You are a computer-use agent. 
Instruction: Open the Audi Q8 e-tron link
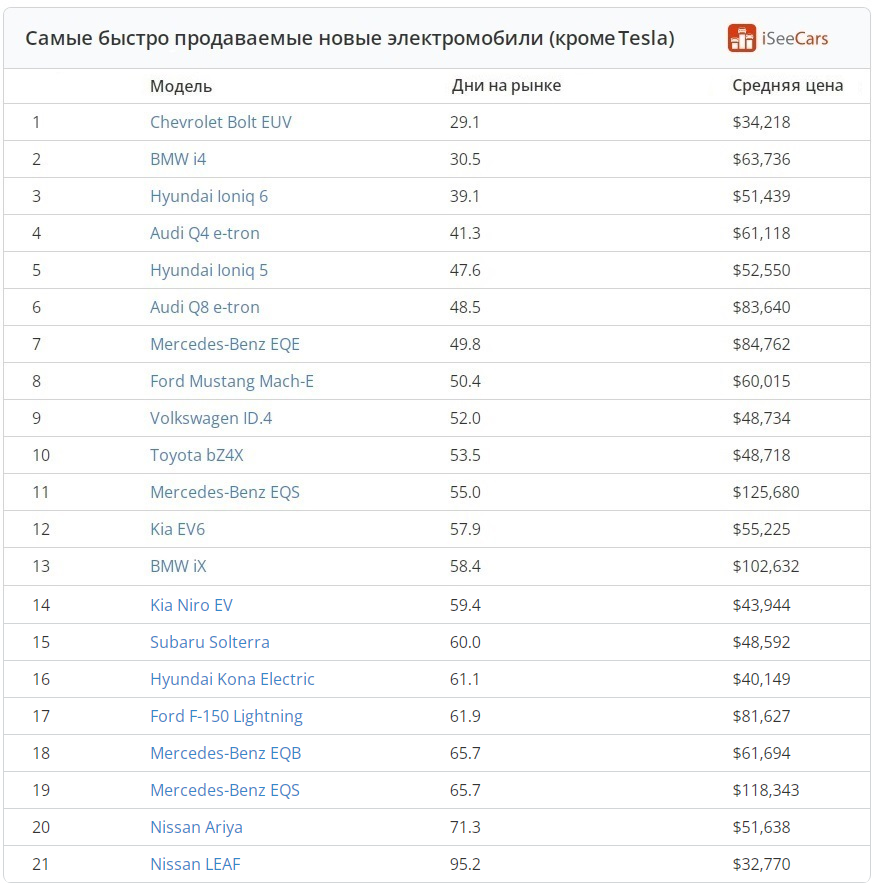click(205, 307)
